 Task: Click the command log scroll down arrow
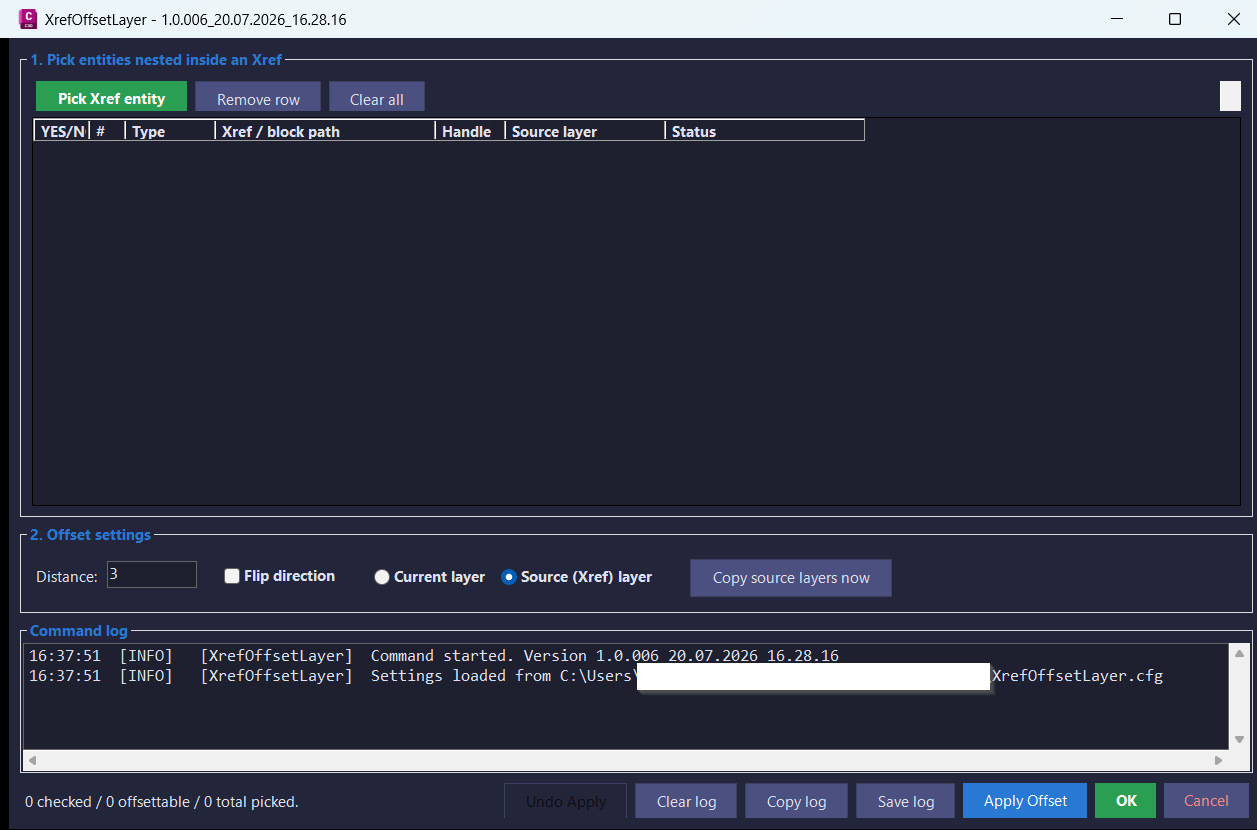click(1239, 739)
